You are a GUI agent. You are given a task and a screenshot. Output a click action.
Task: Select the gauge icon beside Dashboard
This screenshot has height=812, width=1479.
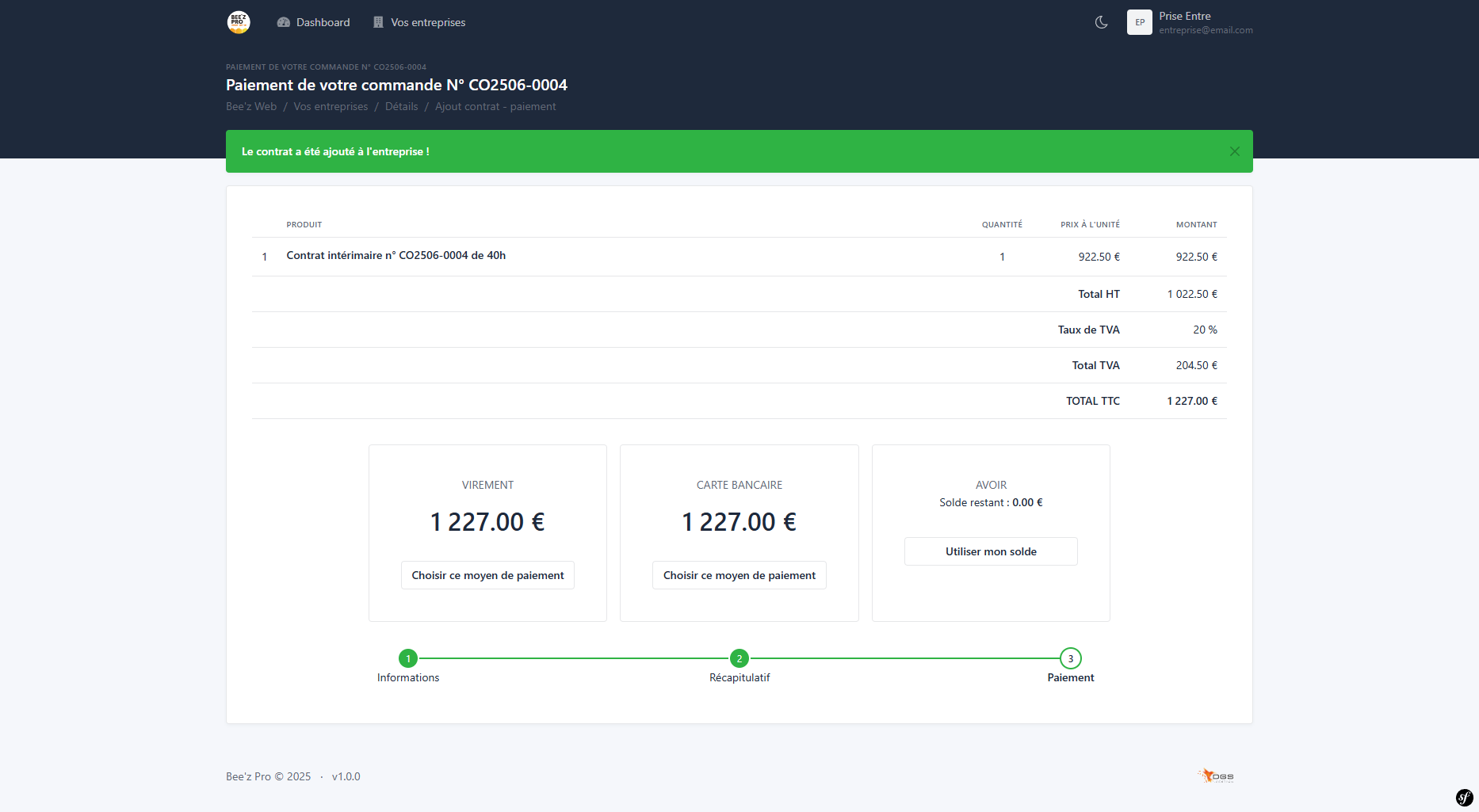(283, 22)
